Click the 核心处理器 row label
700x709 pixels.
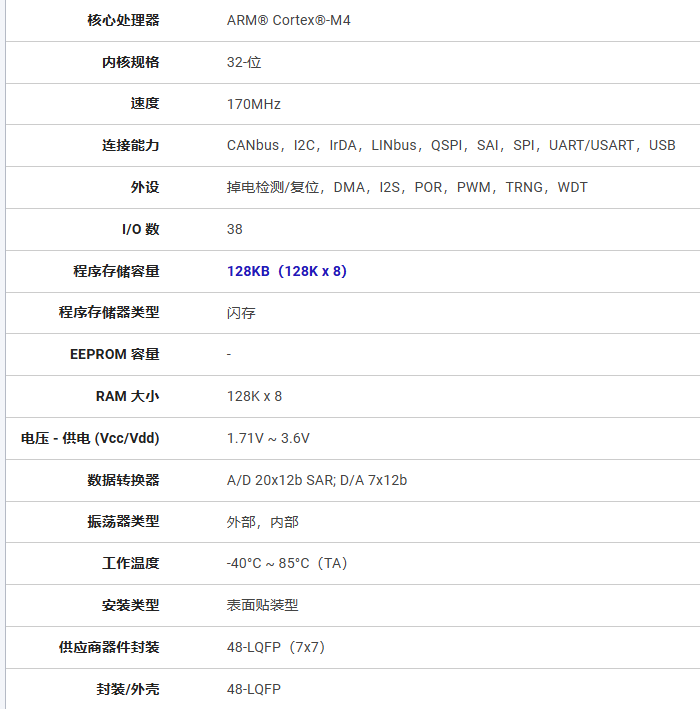pos(123,20)
